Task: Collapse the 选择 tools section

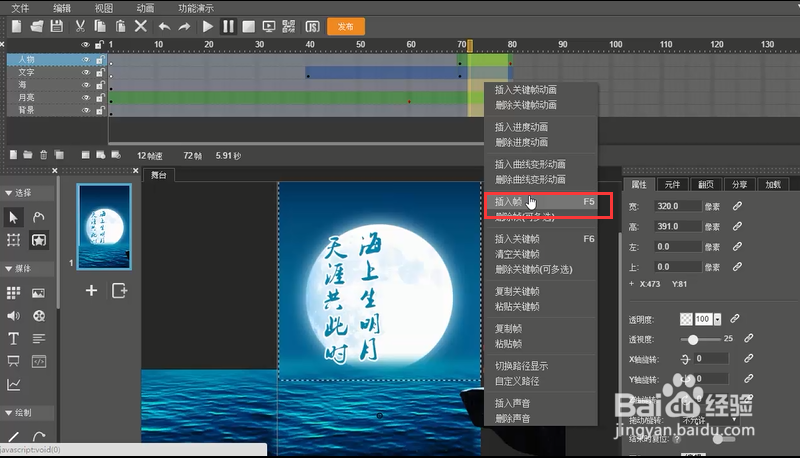Action: (9, 193)
